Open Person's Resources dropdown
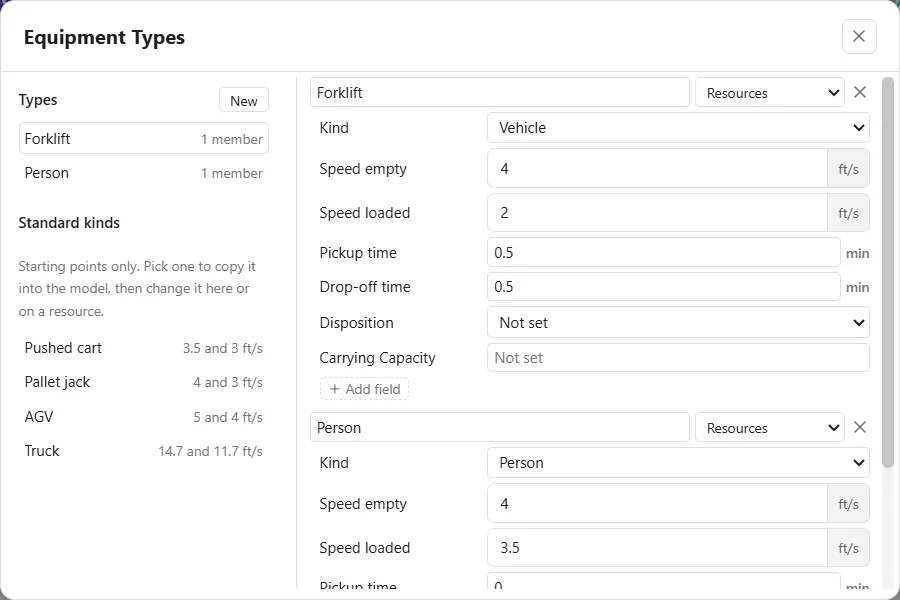 [769, 428]
